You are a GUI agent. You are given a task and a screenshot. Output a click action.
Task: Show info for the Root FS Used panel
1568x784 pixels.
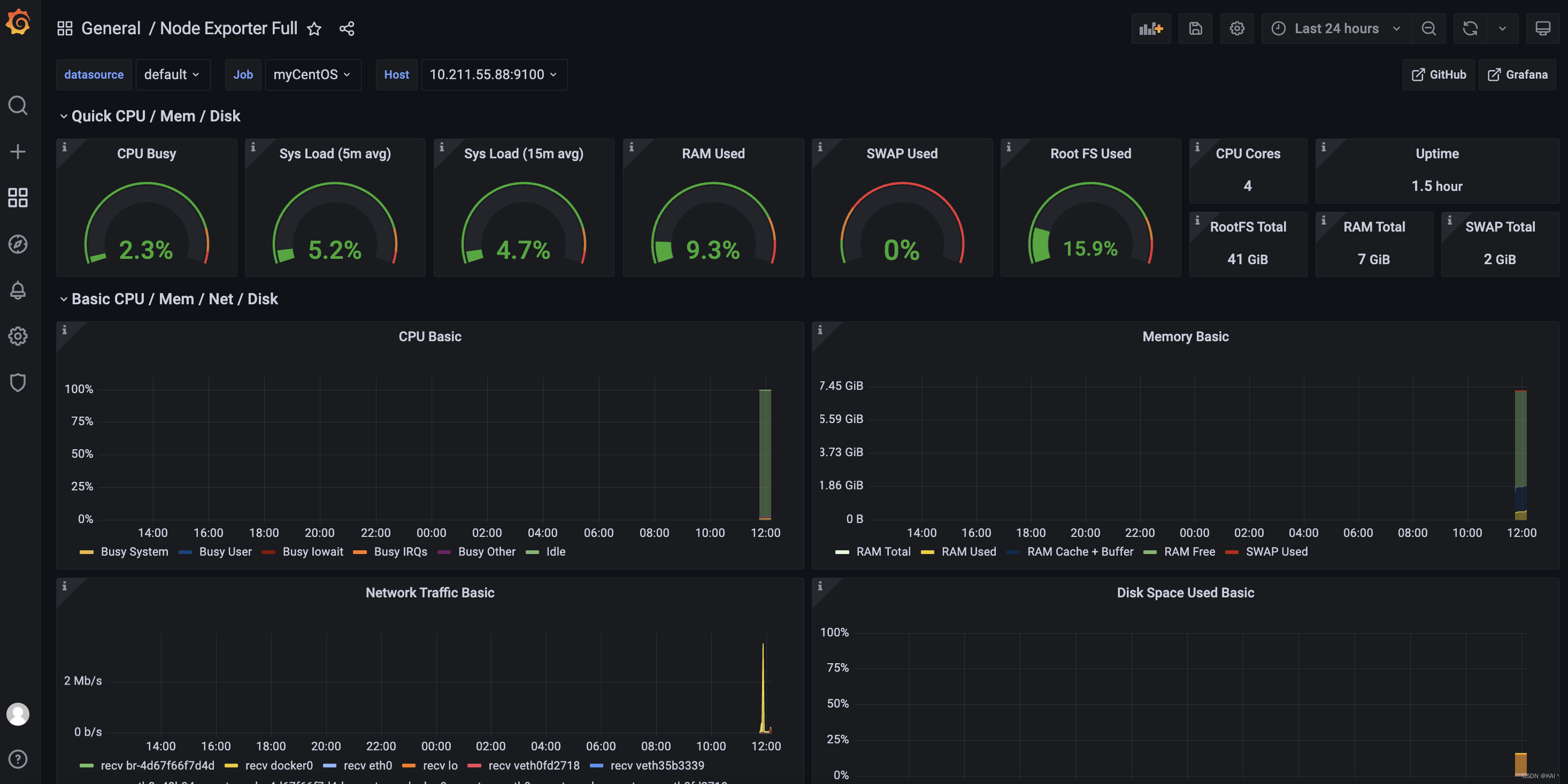tap(1009, 147)
